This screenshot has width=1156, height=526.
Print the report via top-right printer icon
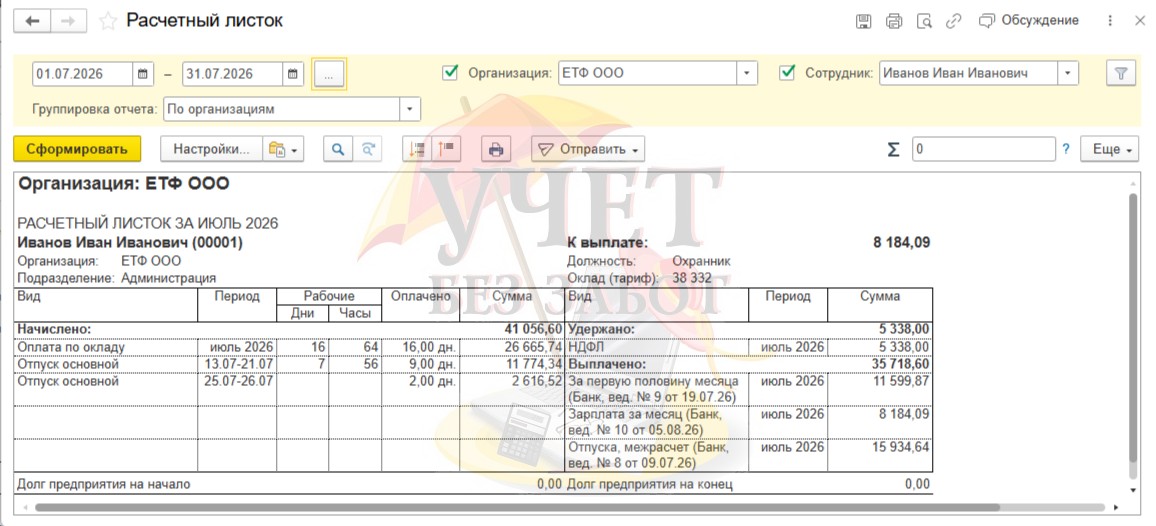(894, 21)
